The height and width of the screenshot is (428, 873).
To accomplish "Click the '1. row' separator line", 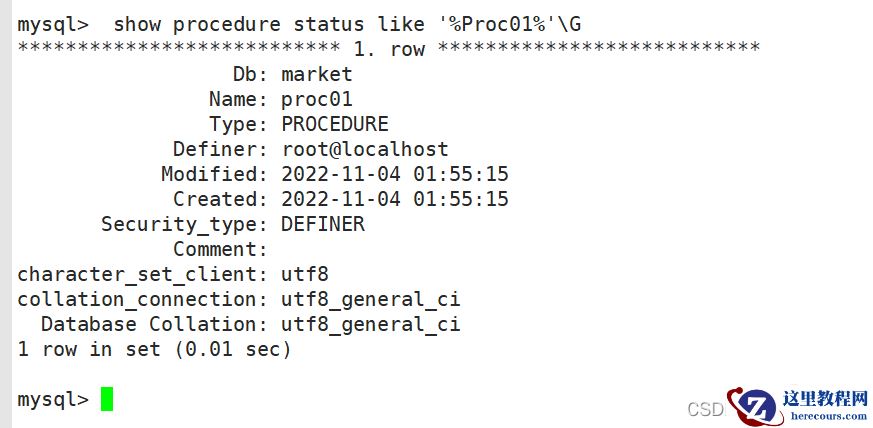I will pos(388,48).
